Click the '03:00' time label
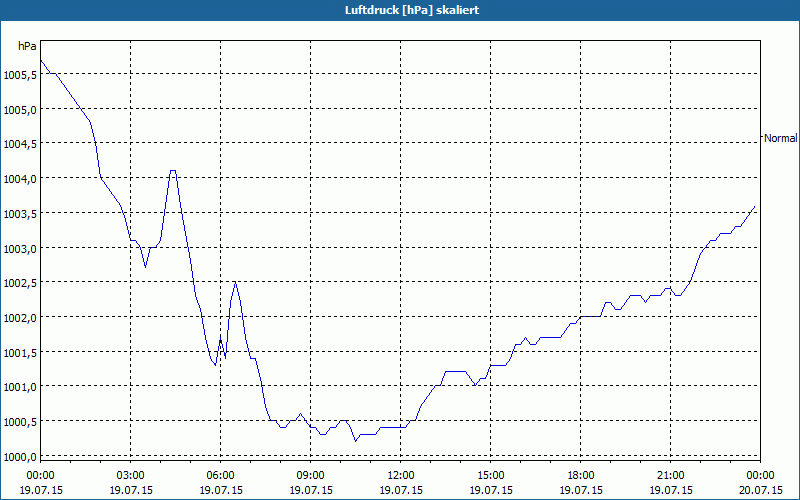The width and height of the screenshot is (800, 500). (x=131, y=476)
